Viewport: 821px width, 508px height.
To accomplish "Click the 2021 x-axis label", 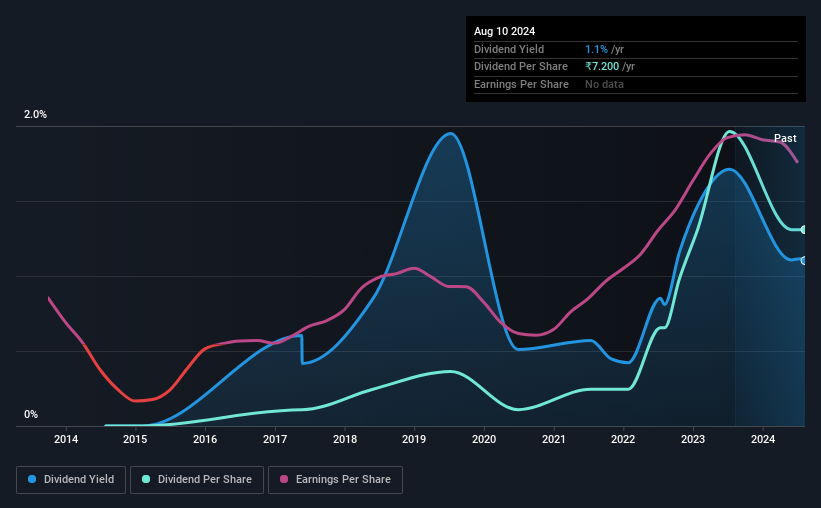I will click(553, 439).
